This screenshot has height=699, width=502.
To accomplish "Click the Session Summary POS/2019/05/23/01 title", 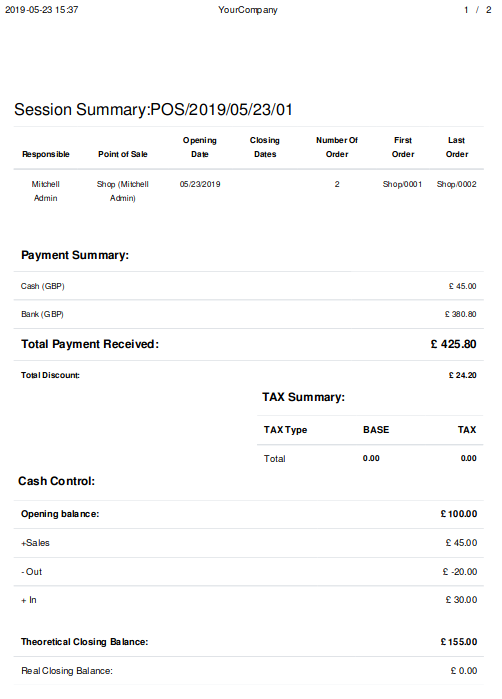I will [x=153, y=110].
